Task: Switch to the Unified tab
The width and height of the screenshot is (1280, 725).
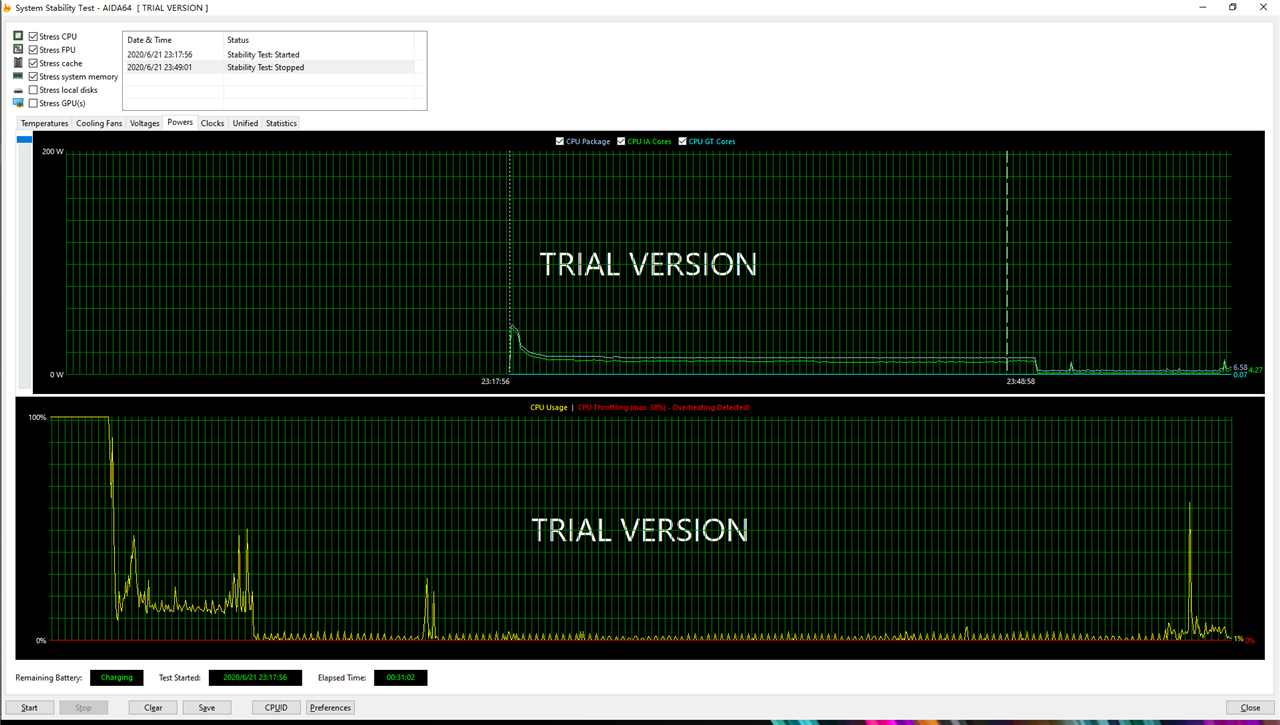Action: [x=245, y=123]
